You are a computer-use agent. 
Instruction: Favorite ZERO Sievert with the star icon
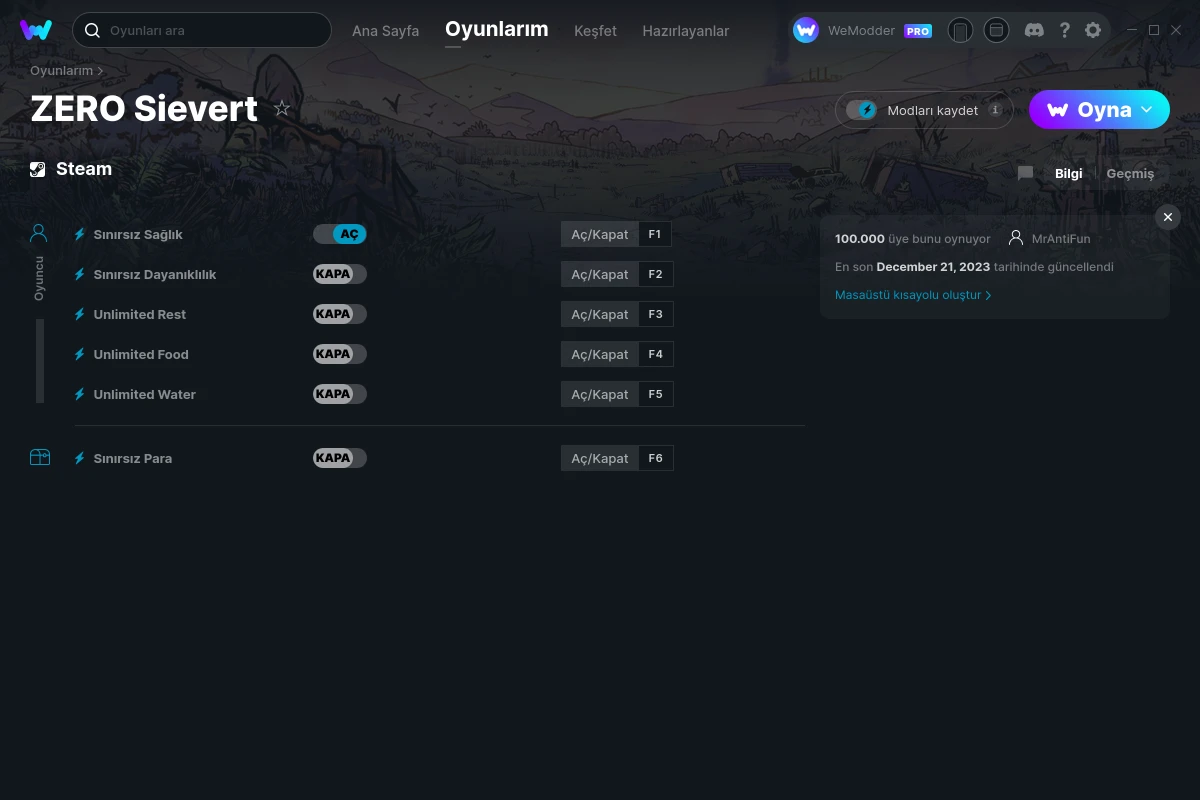[282, 108]
